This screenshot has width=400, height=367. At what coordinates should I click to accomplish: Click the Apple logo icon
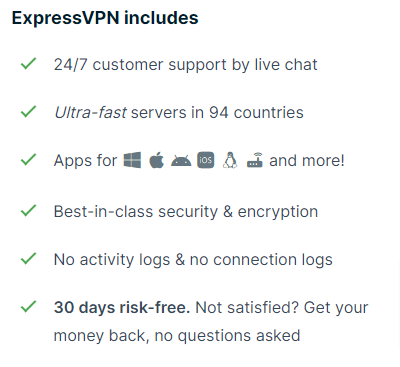[156, 160]
